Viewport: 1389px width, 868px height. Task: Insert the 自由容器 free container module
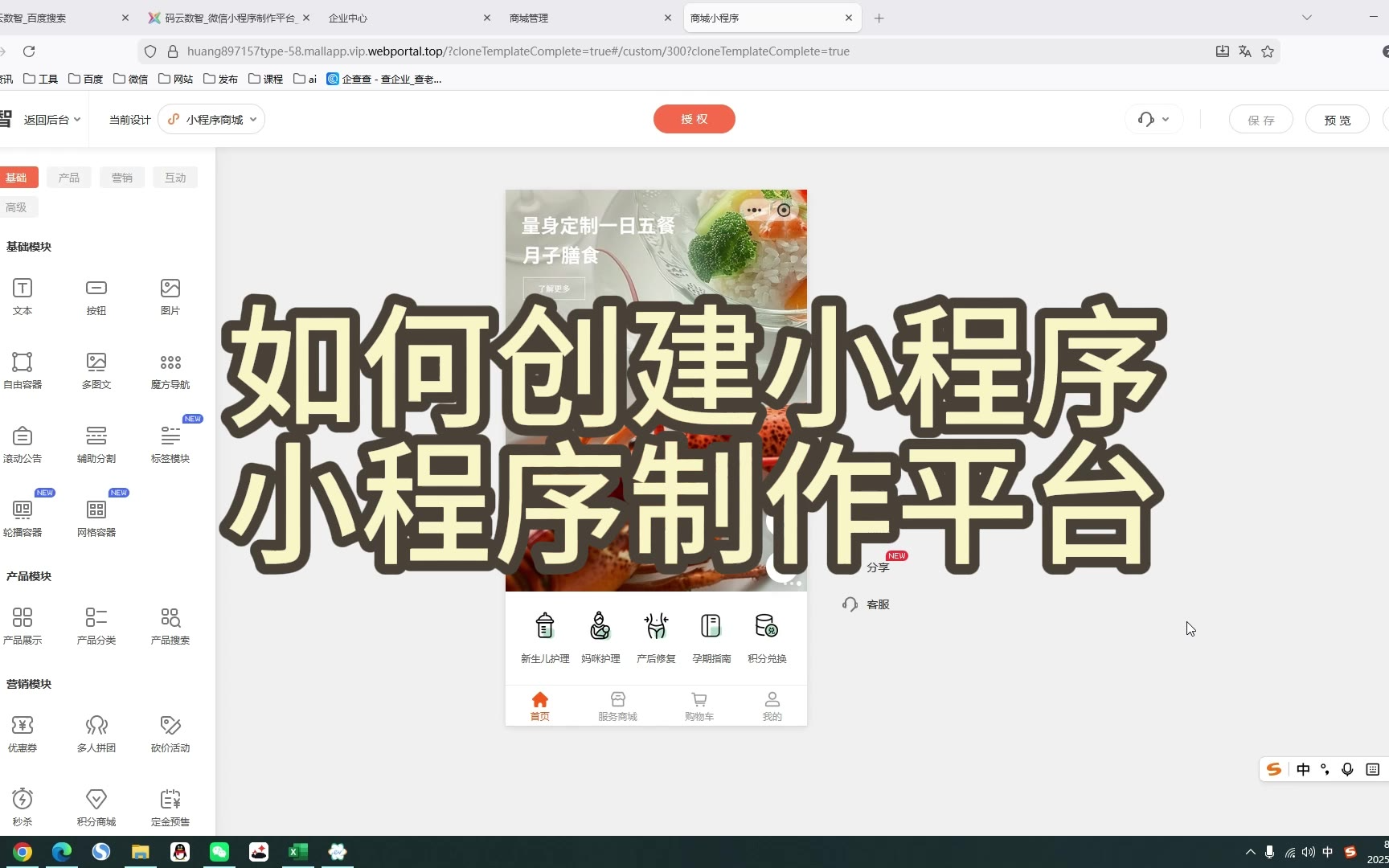23,370
